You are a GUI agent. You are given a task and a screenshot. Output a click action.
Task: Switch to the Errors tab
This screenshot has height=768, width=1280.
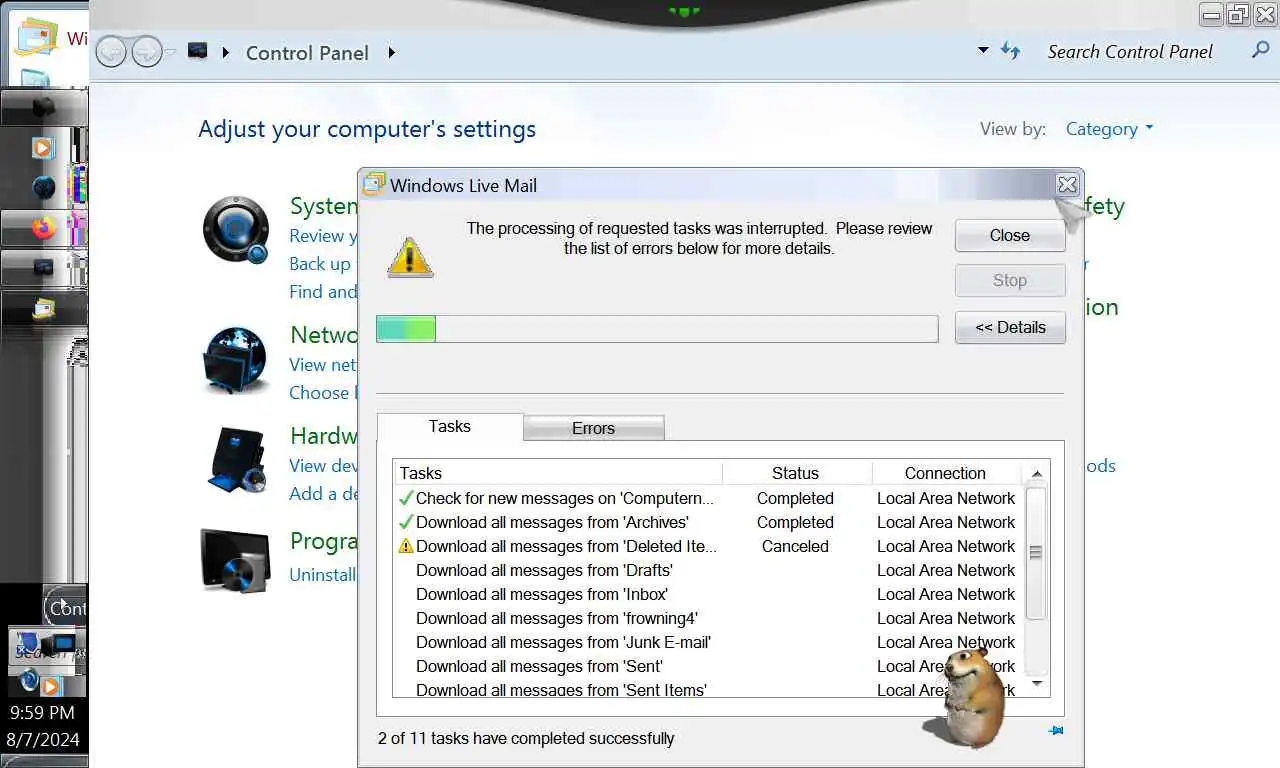coord(593,428)
